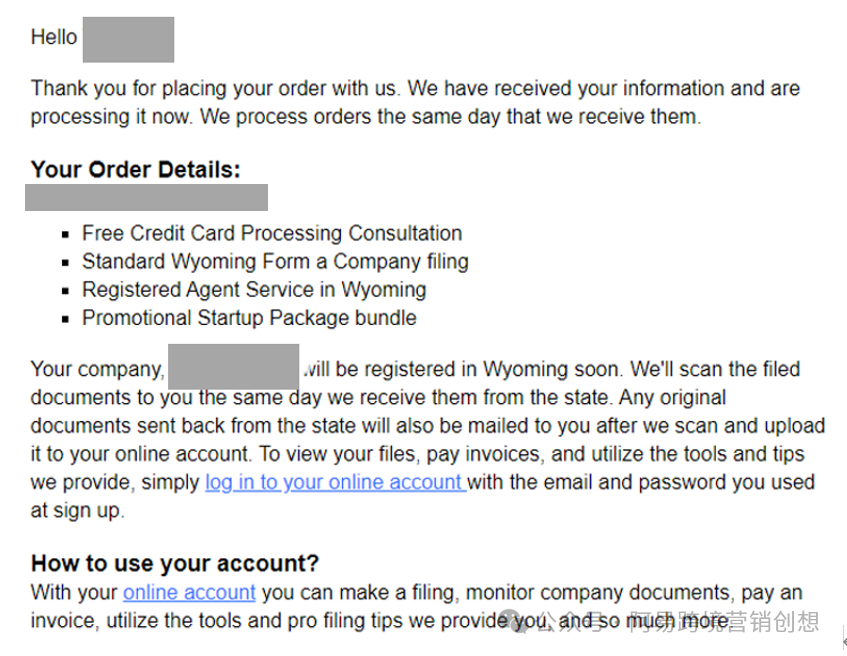Click the bullet marker before Free Credit Card
The height and width of the screenshot is (656, 847).
65,235
